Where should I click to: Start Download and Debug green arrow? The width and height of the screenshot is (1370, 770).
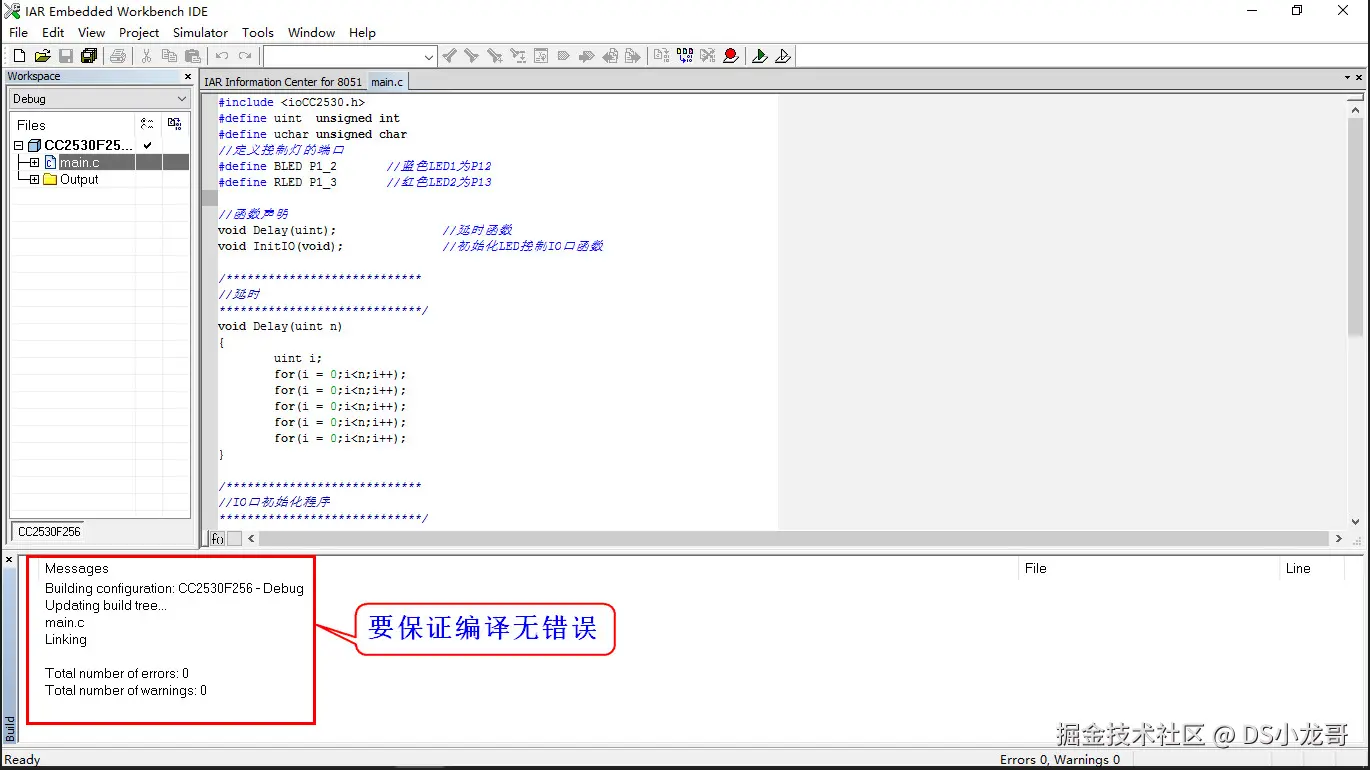click(760, 56)
